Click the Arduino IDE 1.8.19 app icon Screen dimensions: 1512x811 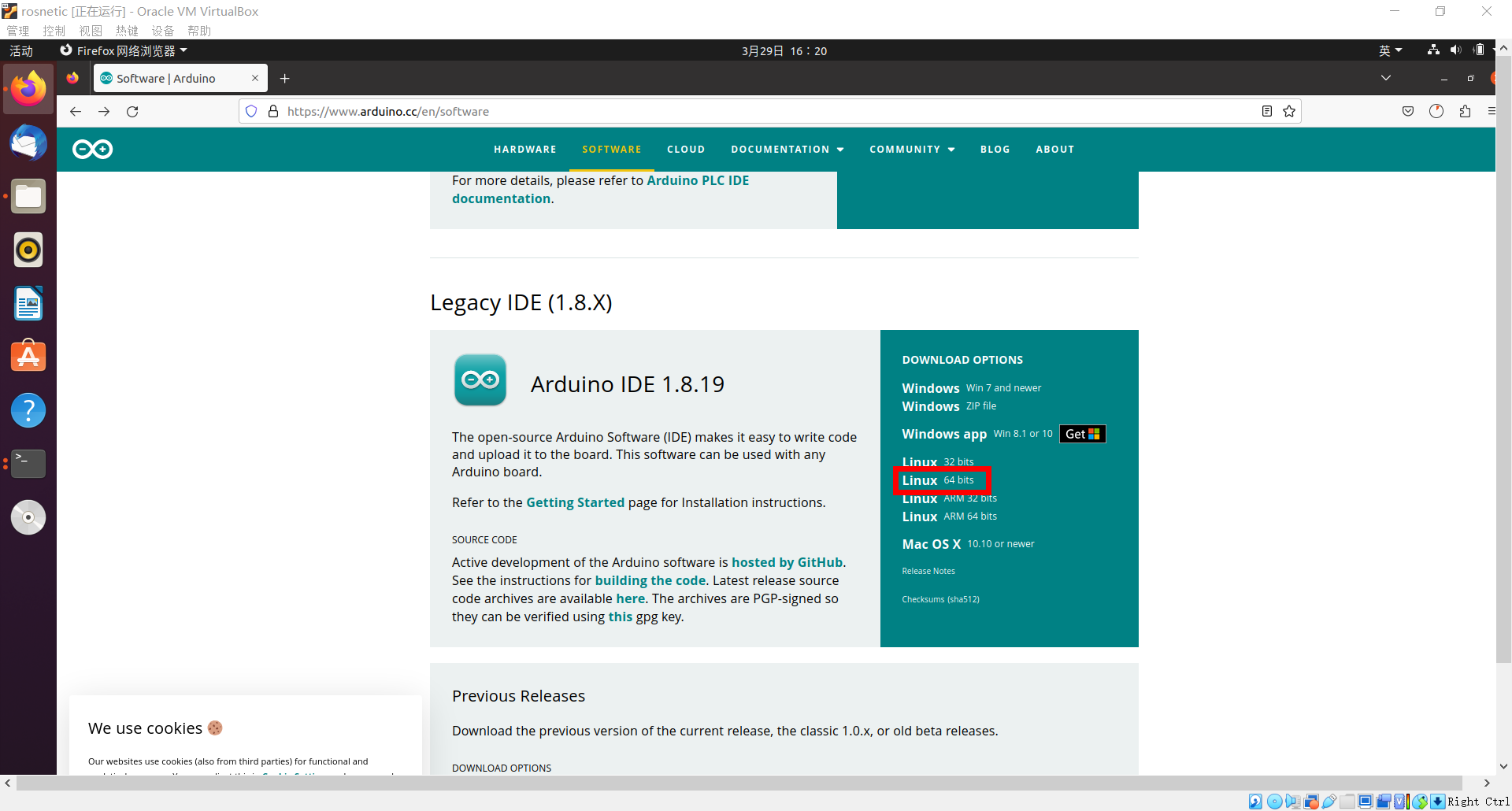pos(480,380)
